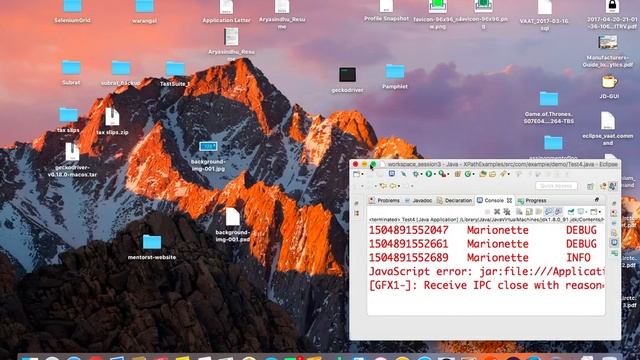Click the Open Task toolbar icon
The height and width of the screenshot is (360, 640).
tap(492, 174)
